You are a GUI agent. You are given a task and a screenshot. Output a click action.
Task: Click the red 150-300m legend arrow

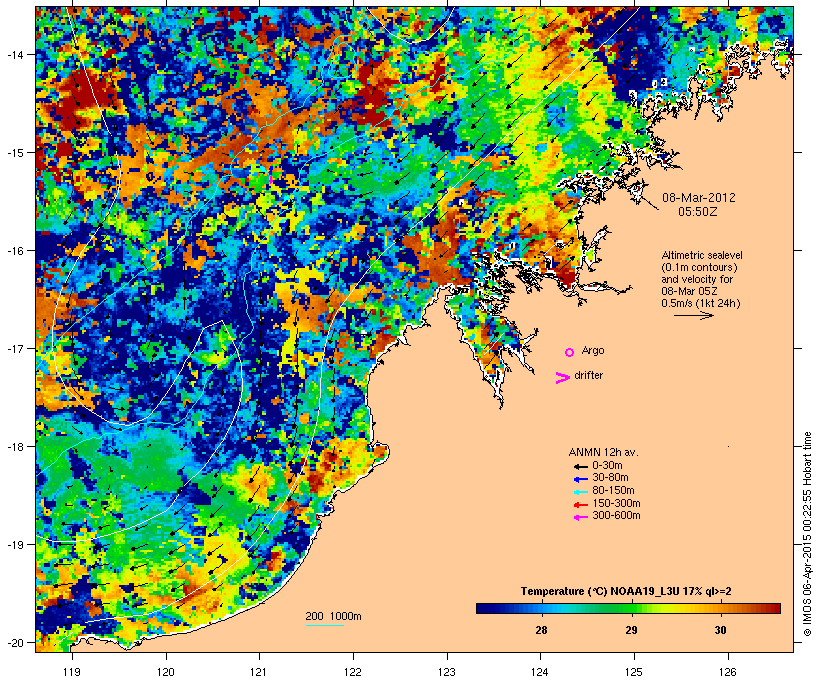pyautogui.click(x=581, y=505)
